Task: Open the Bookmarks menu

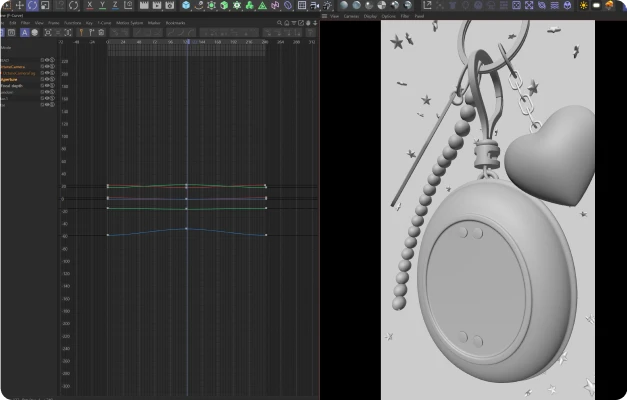Action: [175, 23]
